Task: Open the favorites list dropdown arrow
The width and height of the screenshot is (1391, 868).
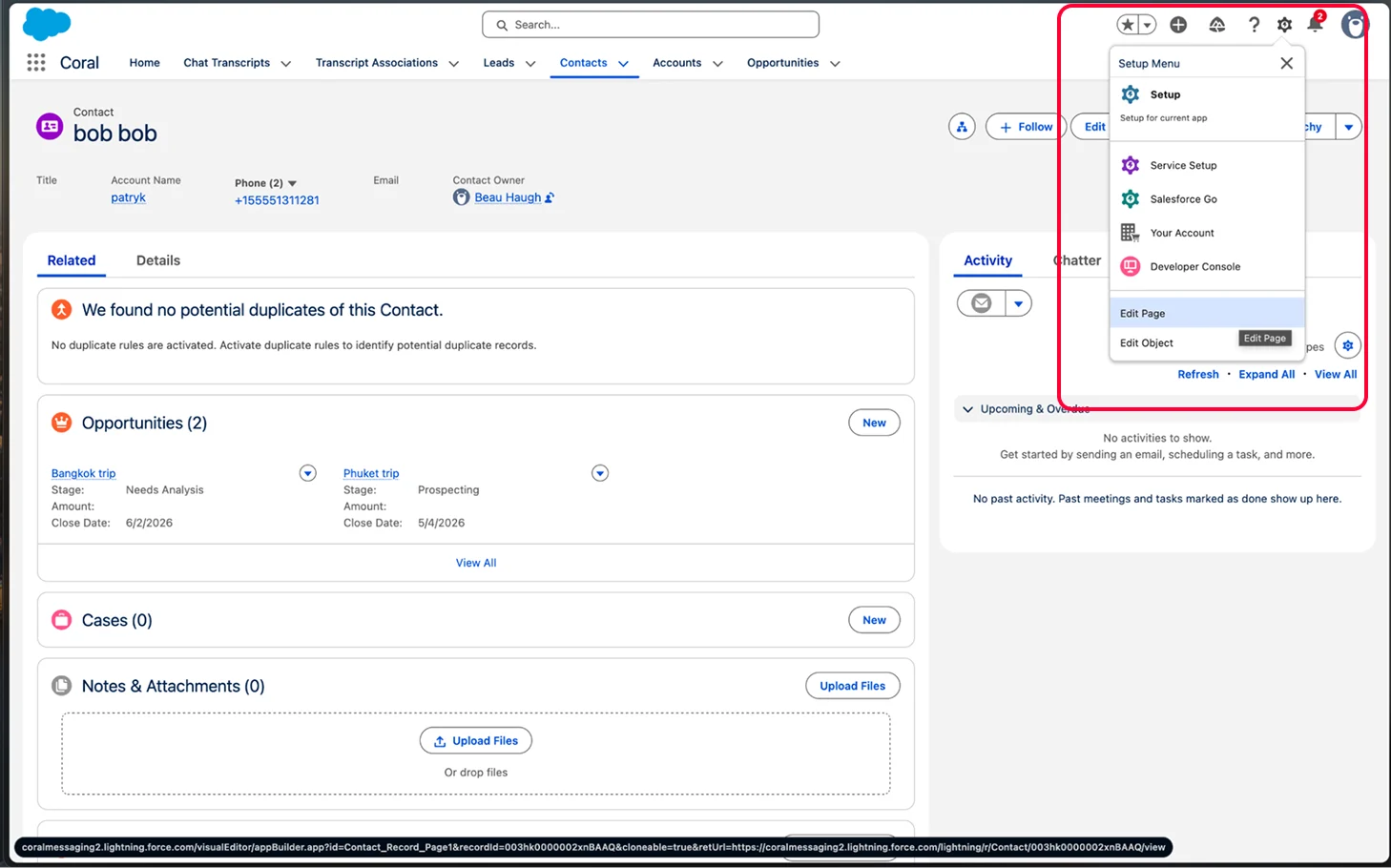Action: coord(1148,25)
